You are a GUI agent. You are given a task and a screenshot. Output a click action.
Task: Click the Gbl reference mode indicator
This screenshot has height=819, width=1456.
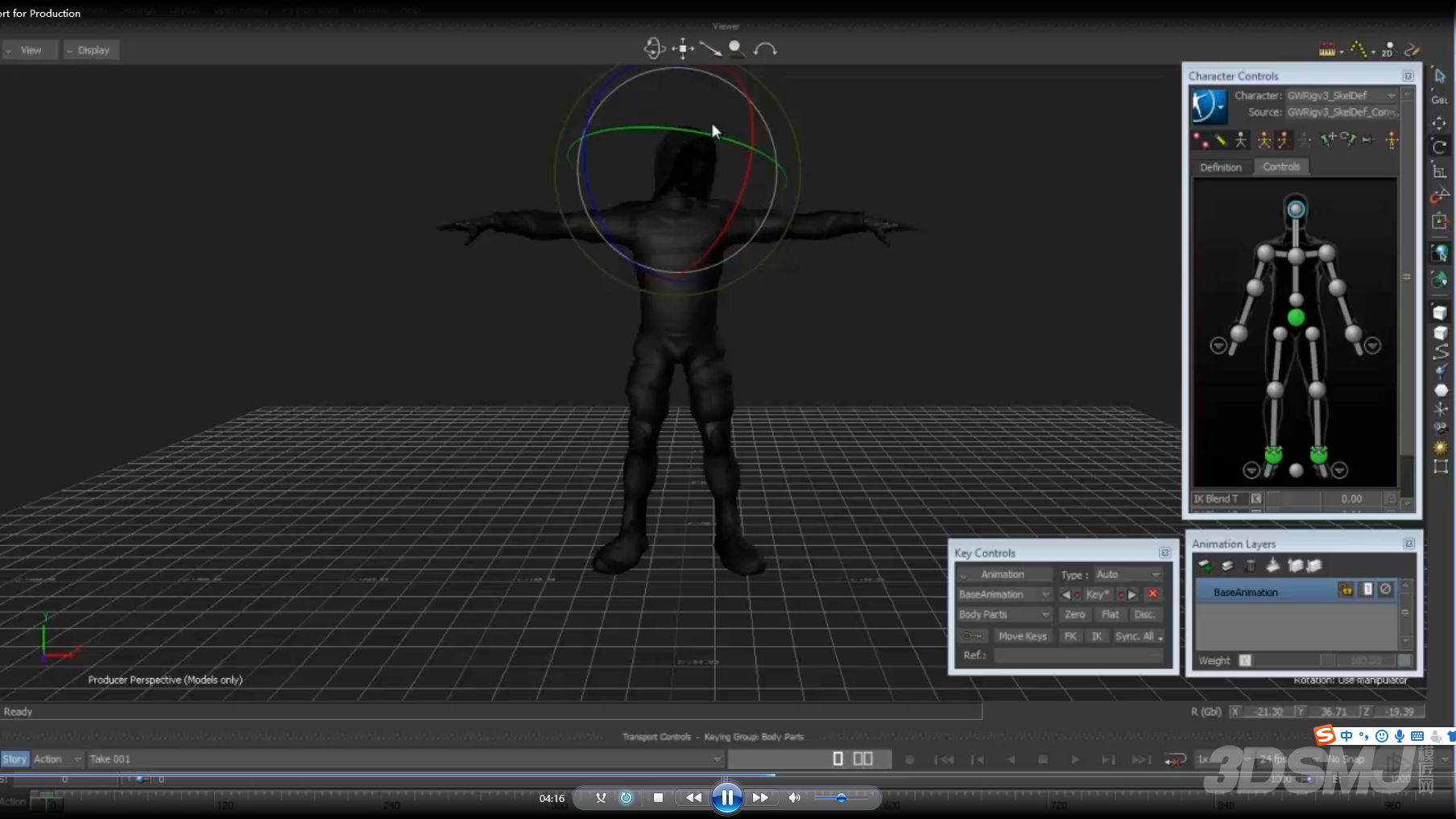pos(1440,100)
